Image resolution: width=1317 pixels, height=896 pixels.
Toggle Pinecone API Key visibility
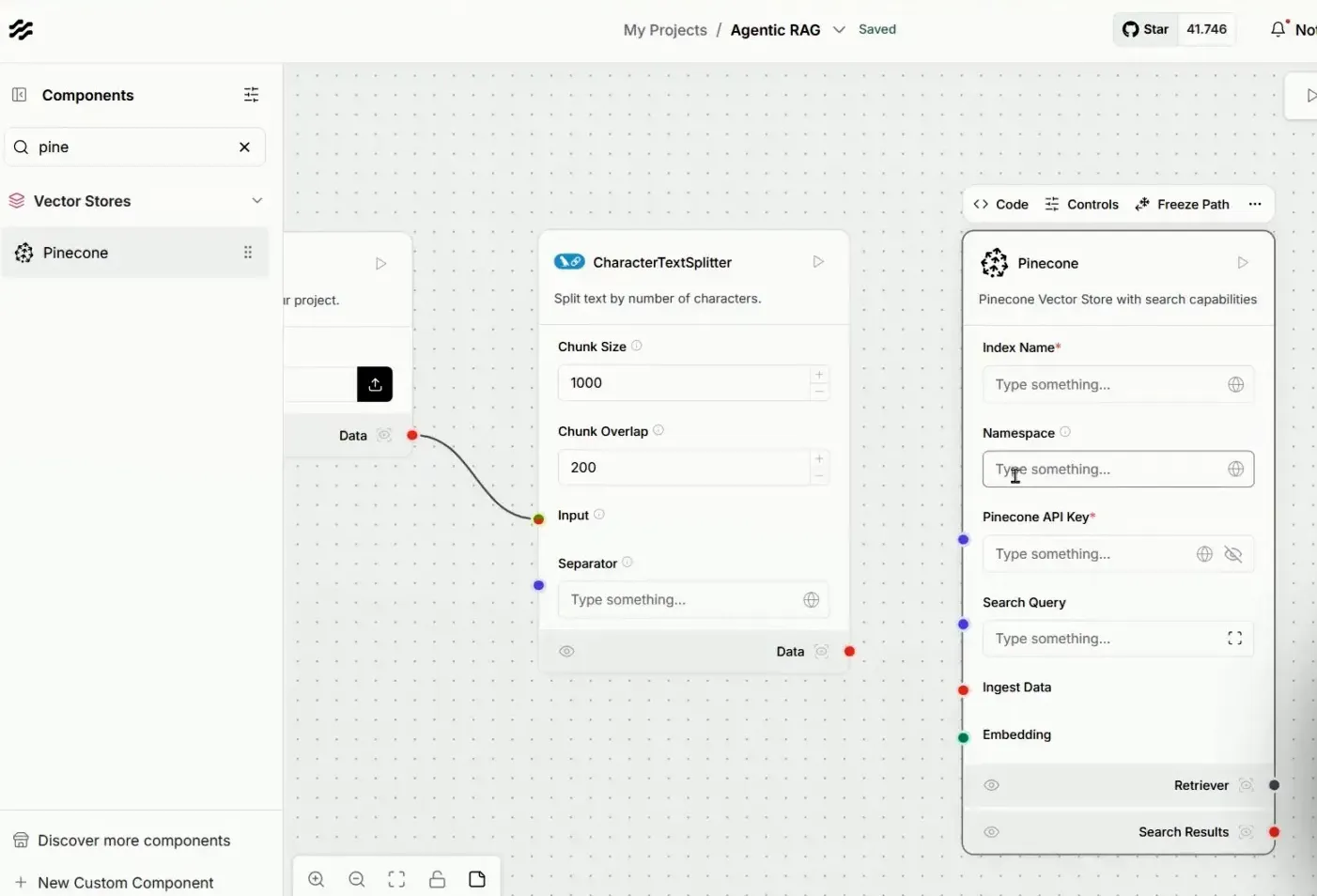(x=1233, y=554)
